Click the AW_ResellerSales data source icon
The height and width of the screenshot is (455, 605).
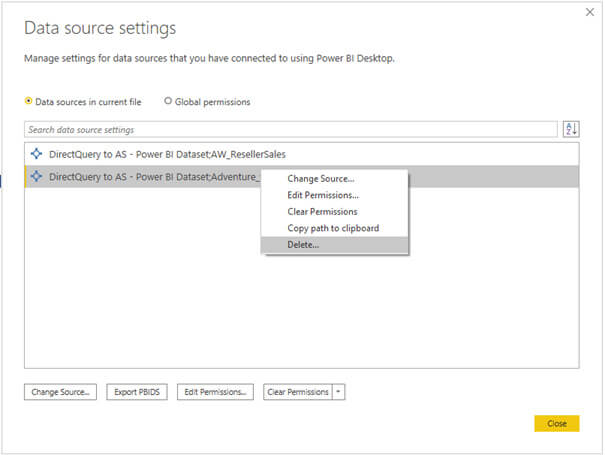(36, 154)
